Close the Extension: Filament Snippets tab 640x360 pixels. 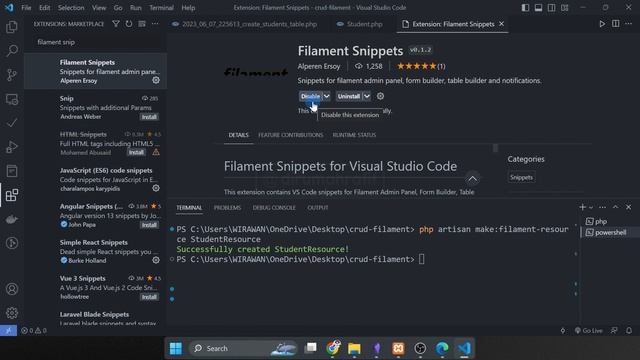(x=502, y=24)
